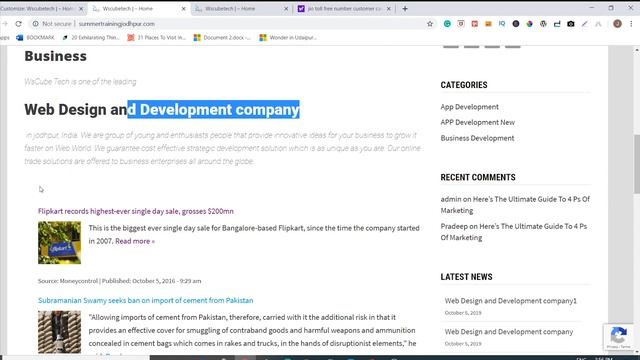640x360 pixels.
Task: Open admin commenter link in Recent Comments
Action: [451, 199]
